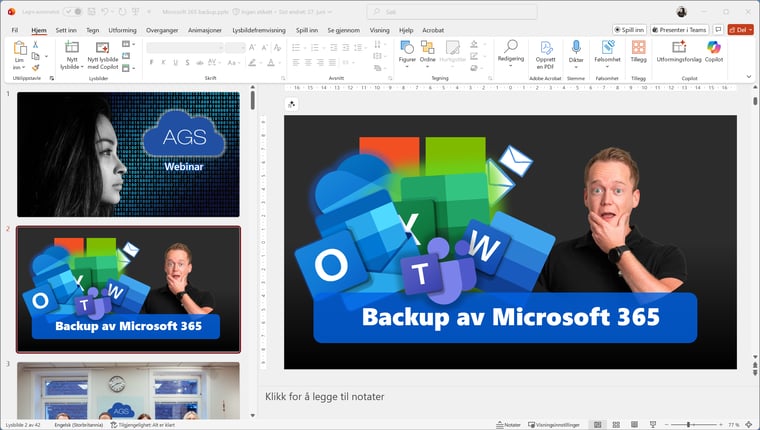Click the Spill inn record button
The width and height of the screenshot is (760, 430).
[629, 30]
